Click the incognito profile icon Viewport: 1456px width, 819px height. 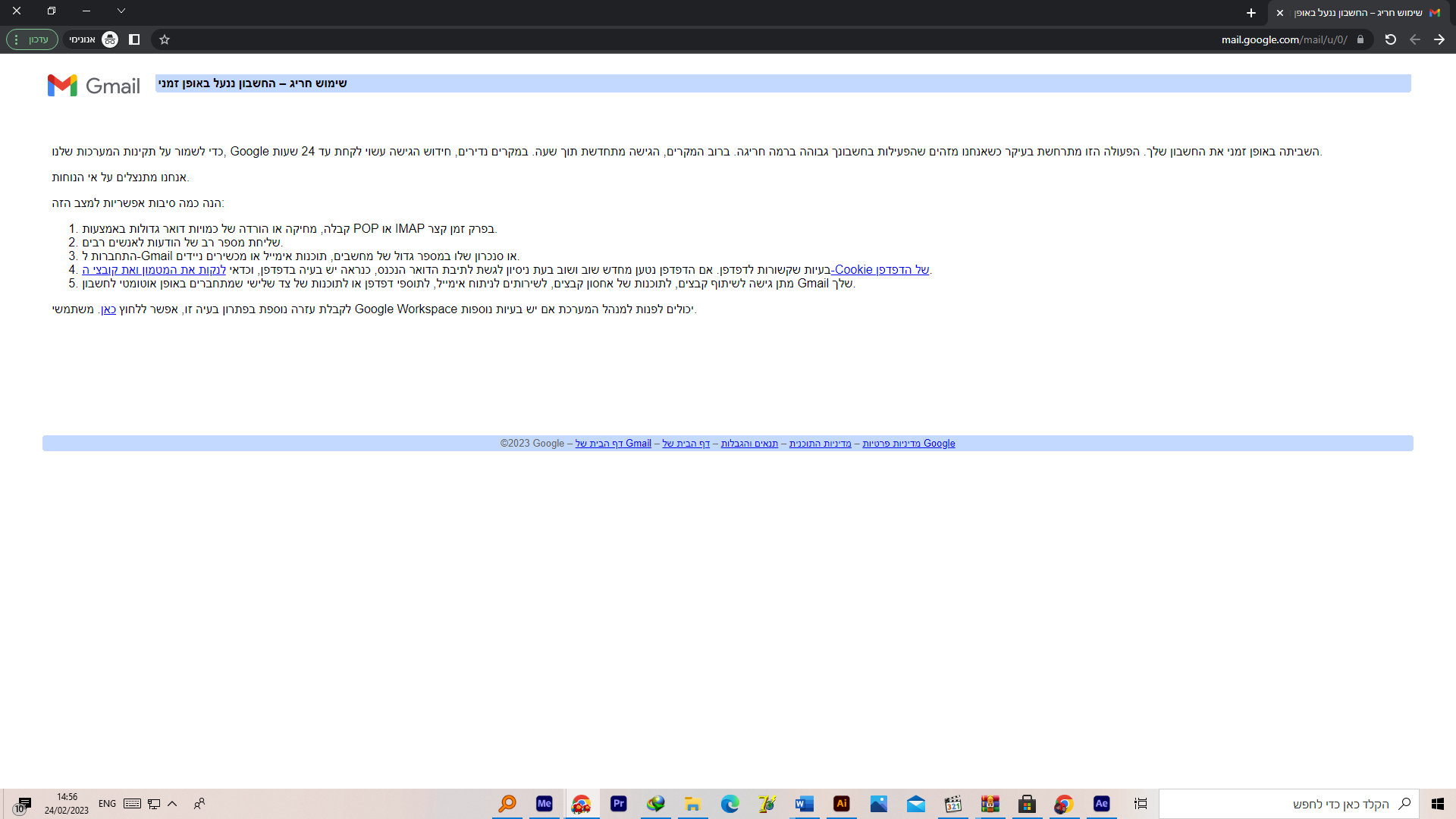110,39
